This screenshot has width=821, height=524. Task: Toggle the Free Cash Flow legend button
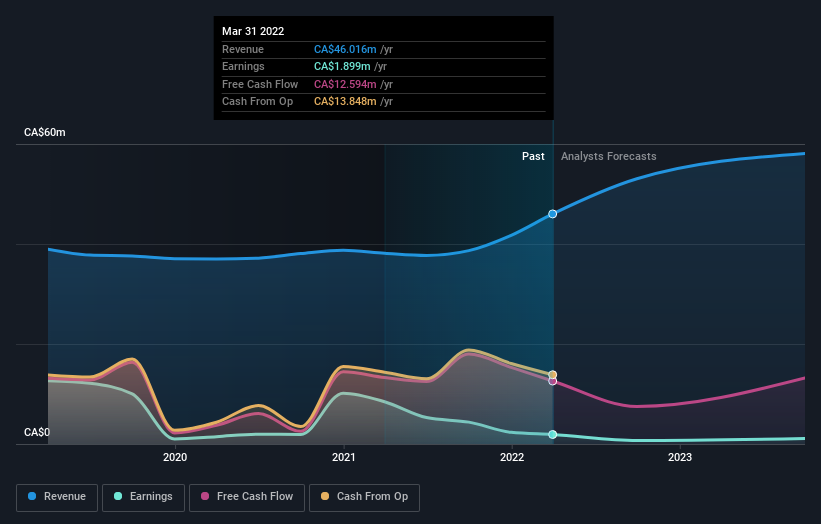pyautogui.click(x=247, y=497)
